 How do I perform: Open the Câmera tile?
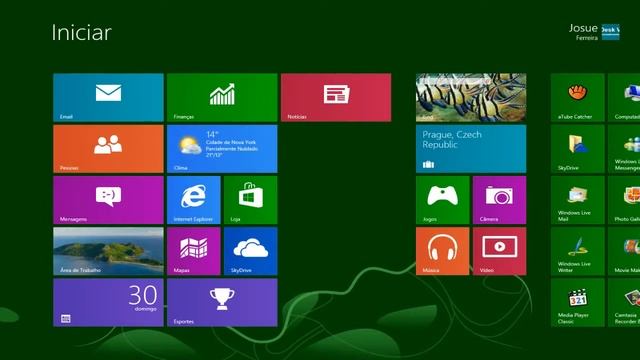point(500,200)
